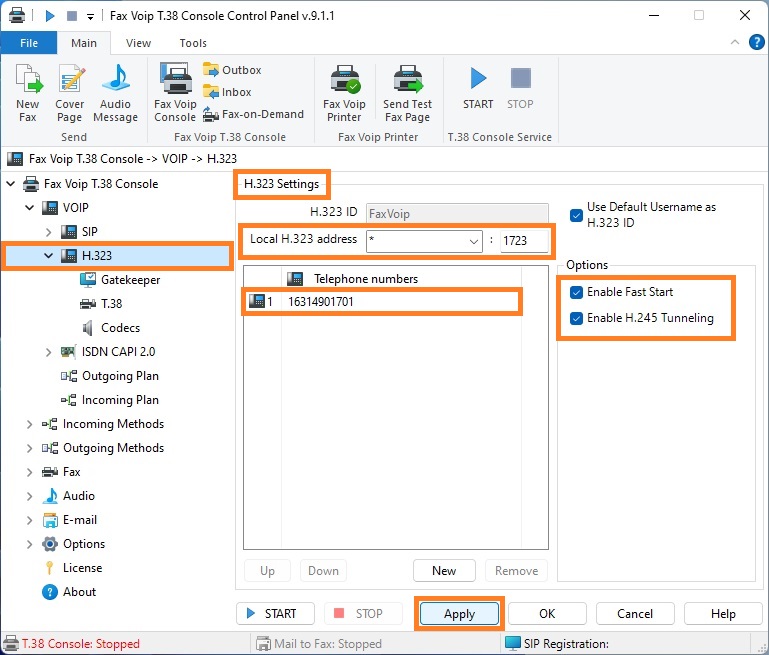The image size is (769, 655).
Task: Select the Audio tree item
Action: pyautogui.click(x=78, y=496)
